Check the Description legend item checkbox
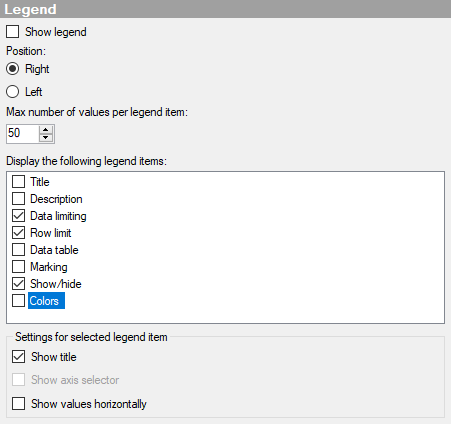 pyautogui.click(x=18, y=199)
